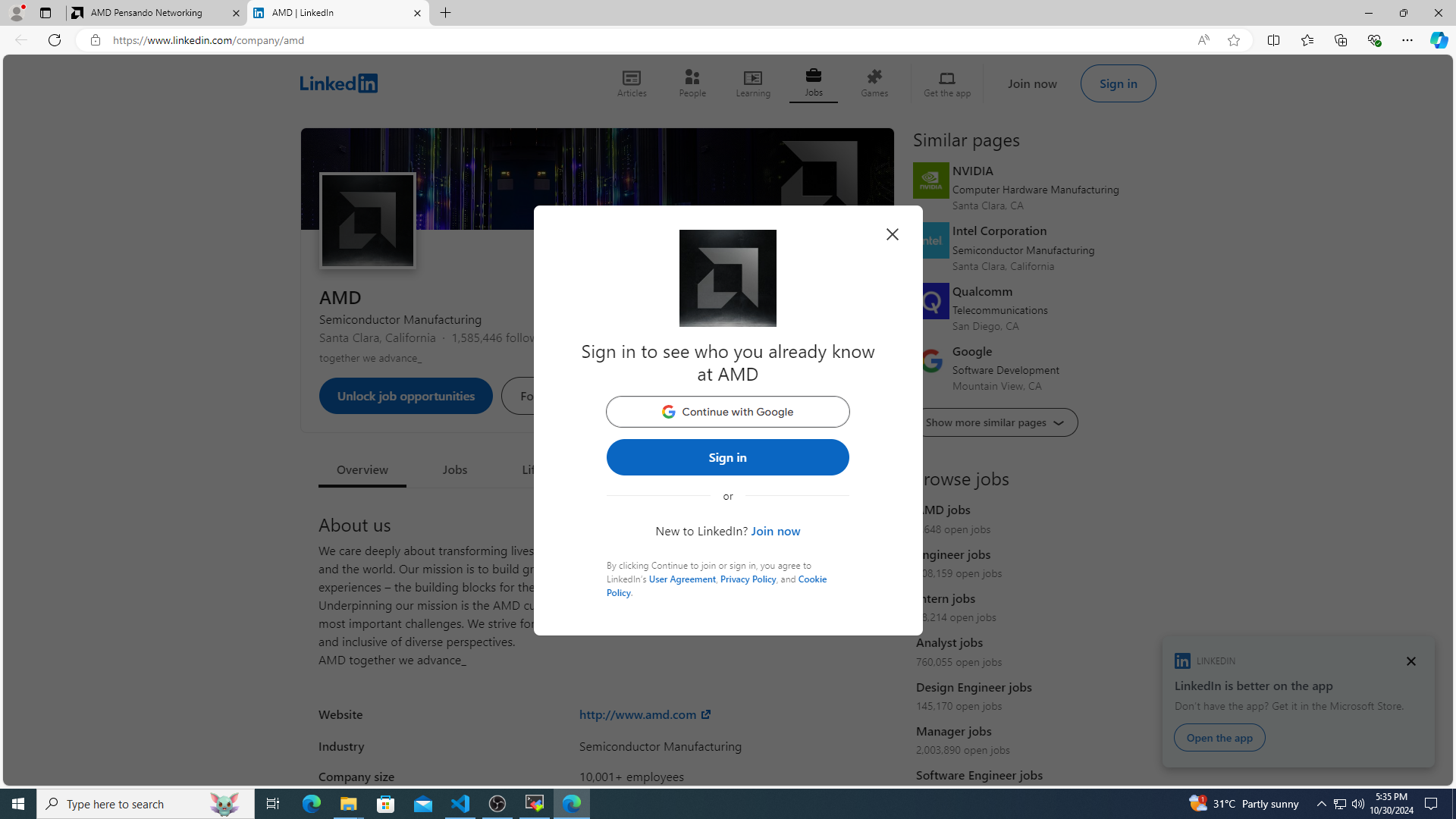
Task: Open Microsoft Store from the taskbar
Action: [386, 803]
